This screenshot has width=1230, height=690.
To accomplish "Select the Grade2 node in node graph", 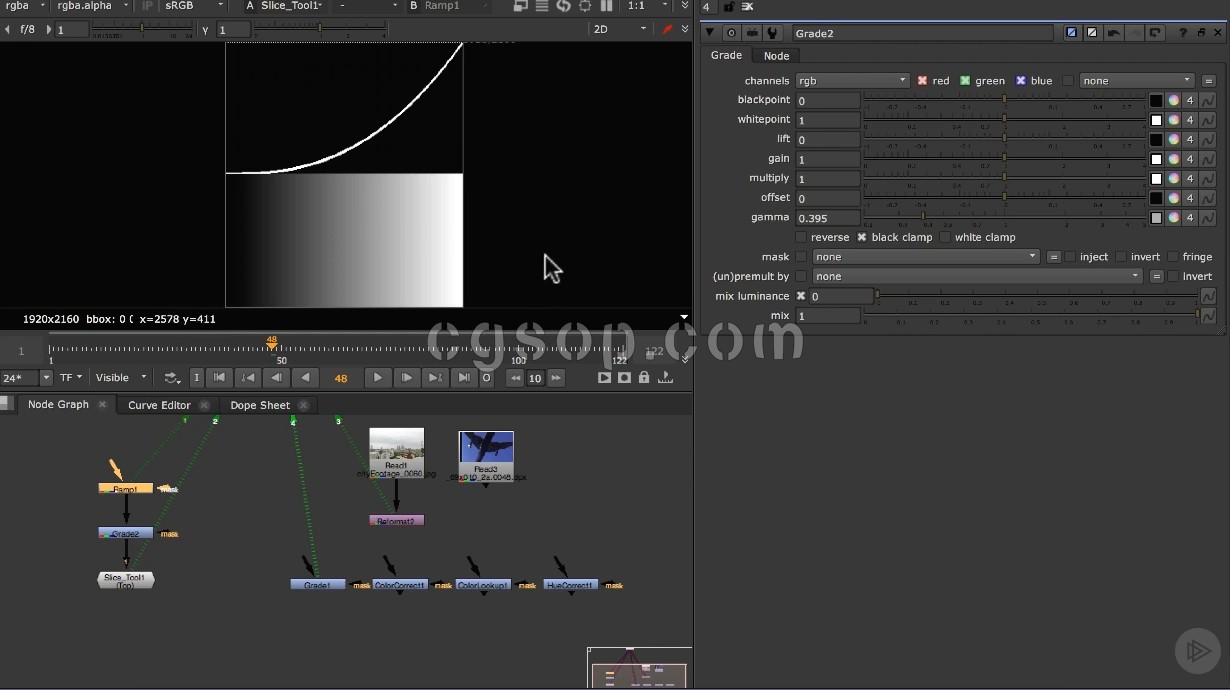I will [x=126, y=534].
